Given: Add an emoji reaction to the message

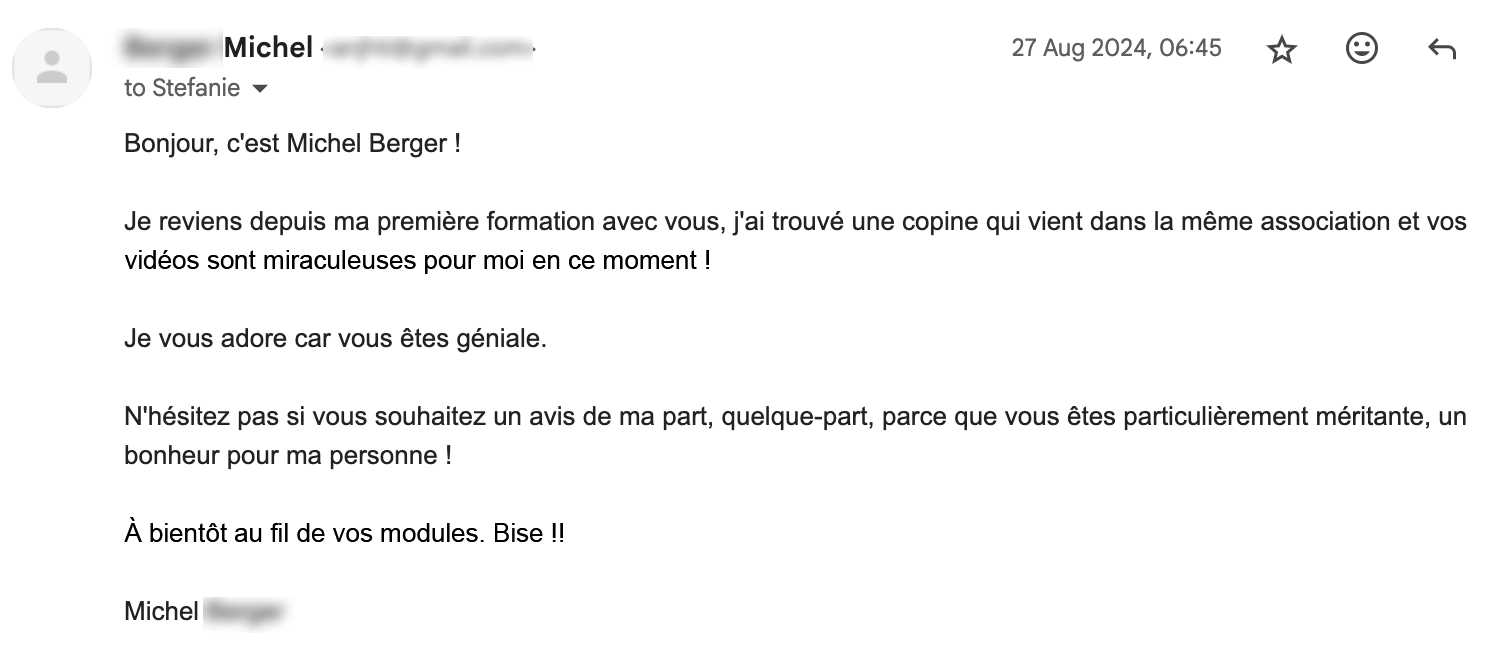Looking at the screenshot, I should 1361,48.
